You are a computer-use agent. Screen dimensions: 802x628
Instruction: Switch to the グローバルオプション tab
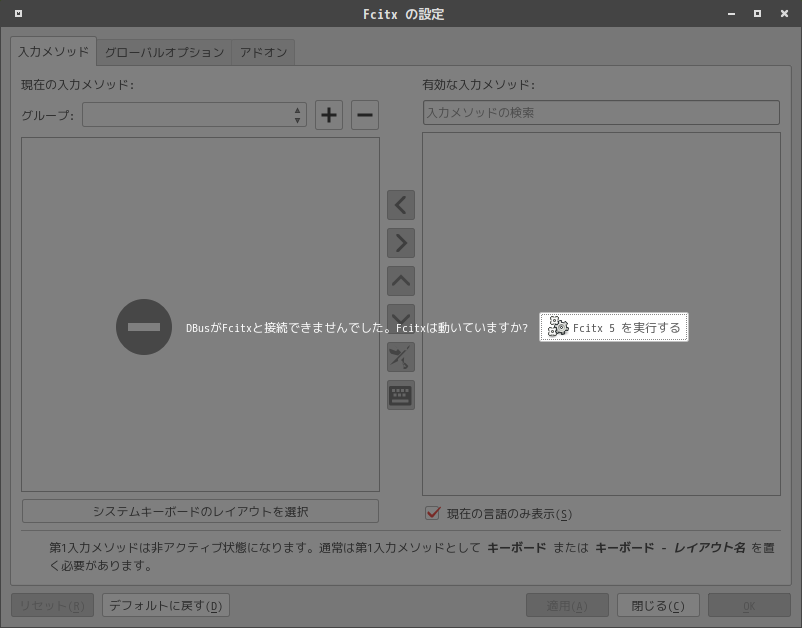tap(164, 52)
